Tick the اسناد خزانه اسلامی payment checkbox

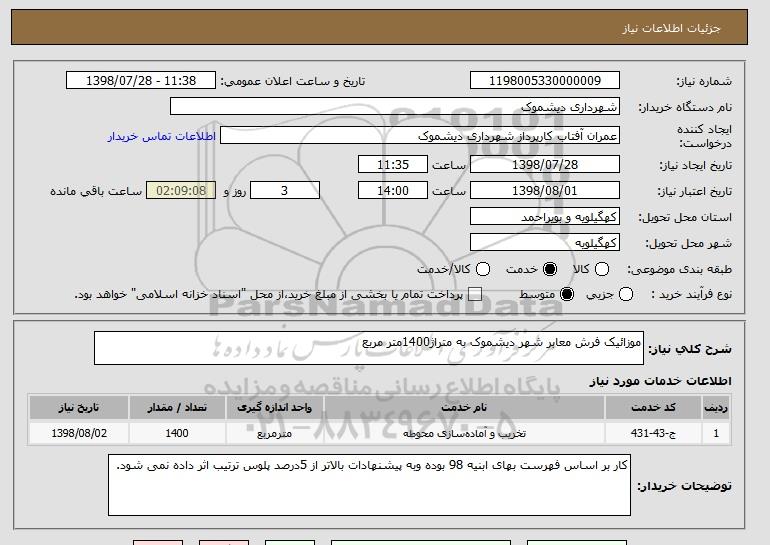click(474, 294)
